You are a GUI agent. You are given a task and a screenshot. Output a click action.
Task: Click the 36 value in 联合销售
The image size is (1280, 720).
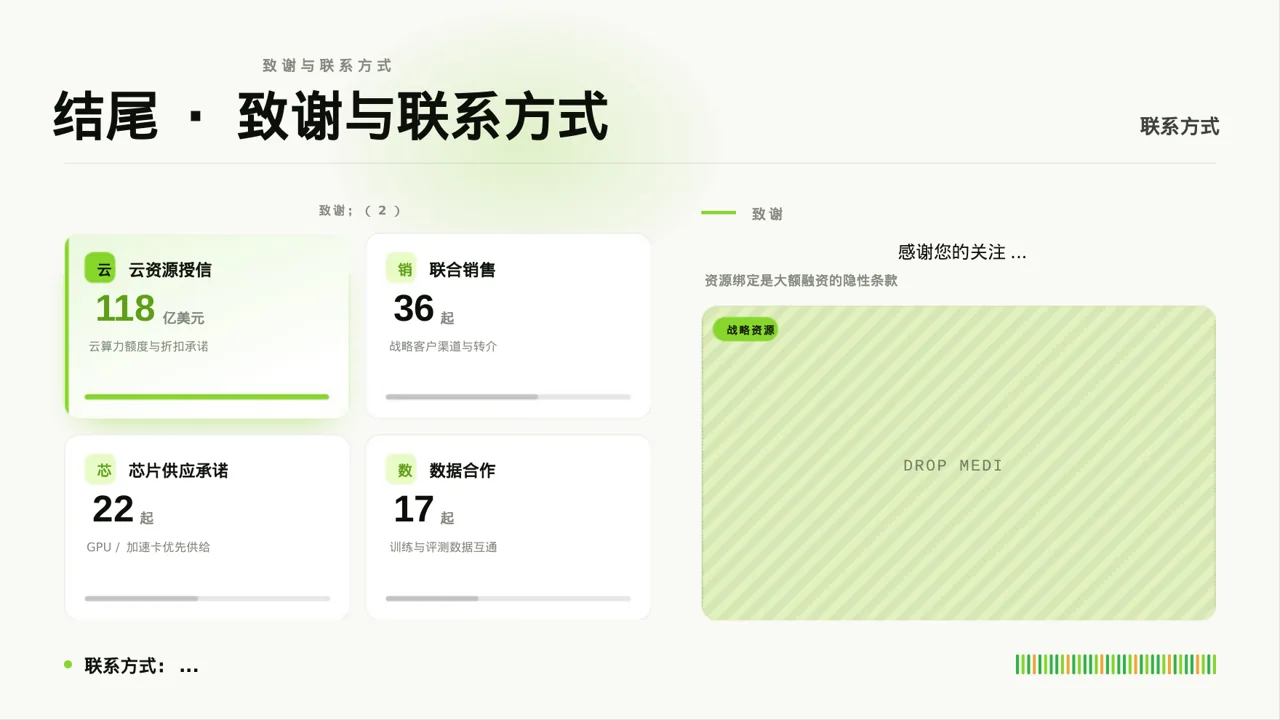pos(414,309)
